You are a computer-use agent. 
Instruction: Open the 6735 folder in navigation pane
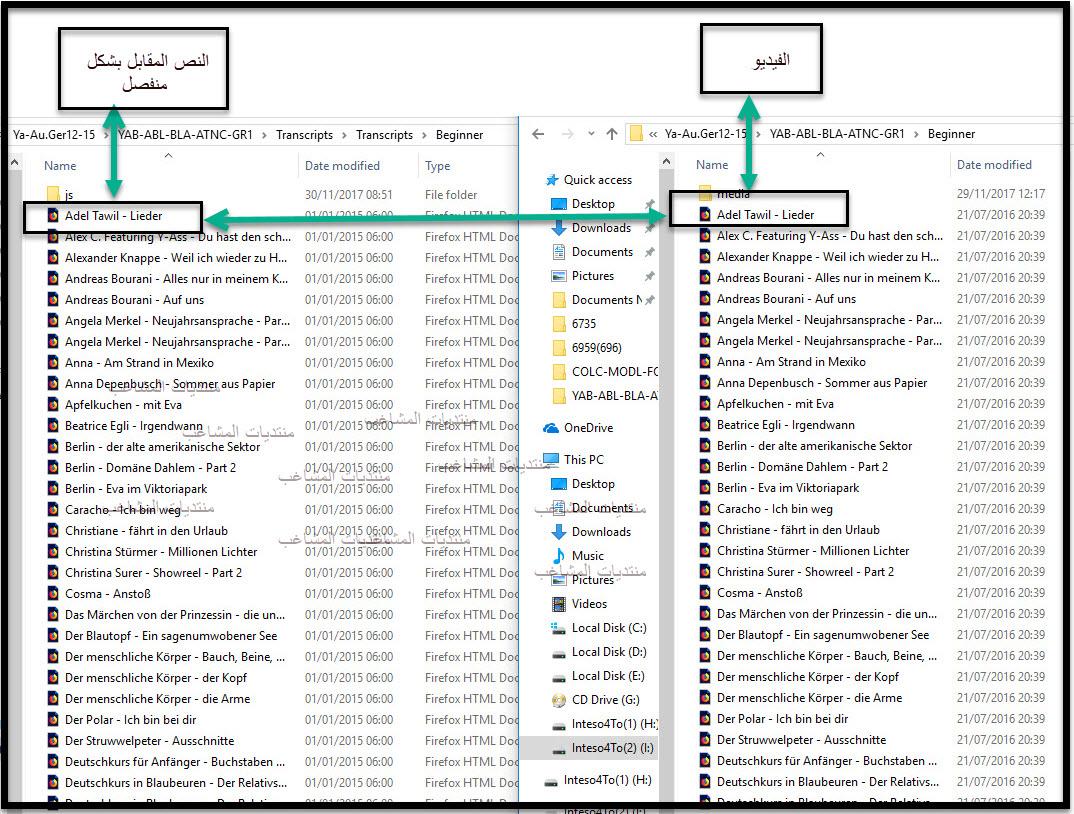click(584, 324)
